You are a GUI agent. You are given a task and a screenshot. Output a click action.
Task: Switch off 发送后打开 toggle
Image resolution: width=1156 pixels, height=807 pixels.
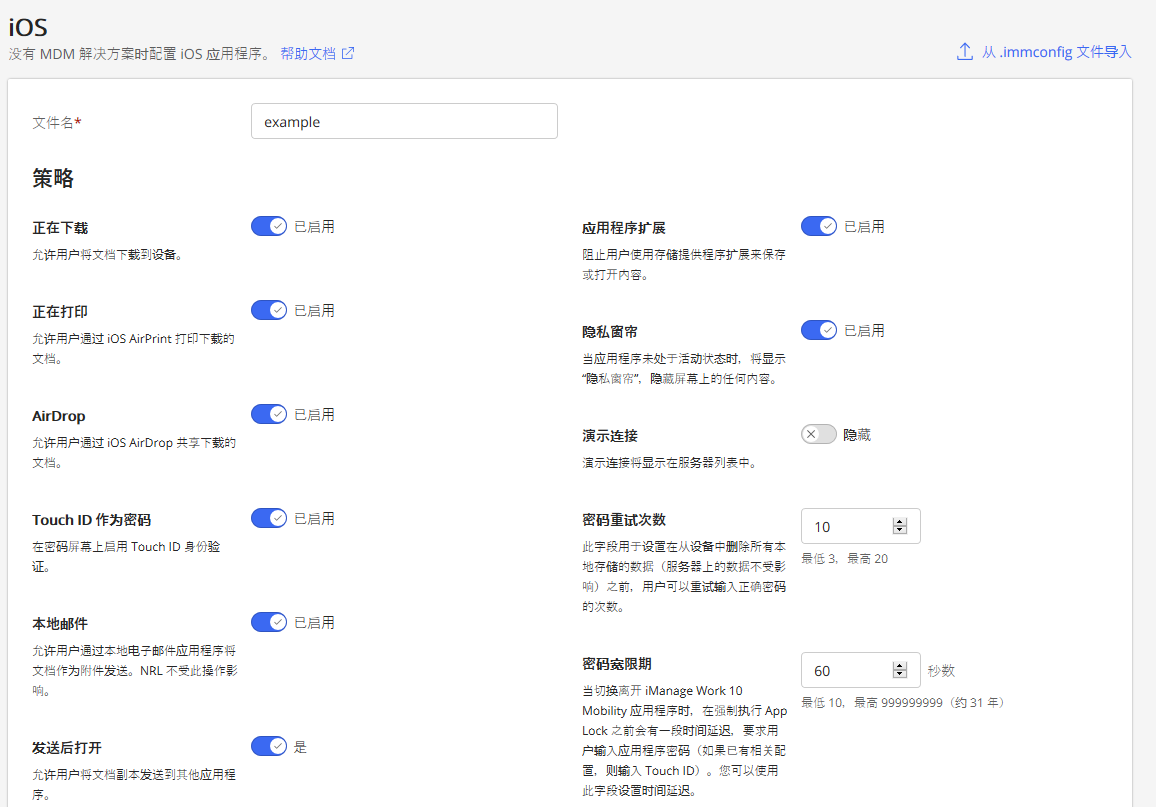point(269,746)
